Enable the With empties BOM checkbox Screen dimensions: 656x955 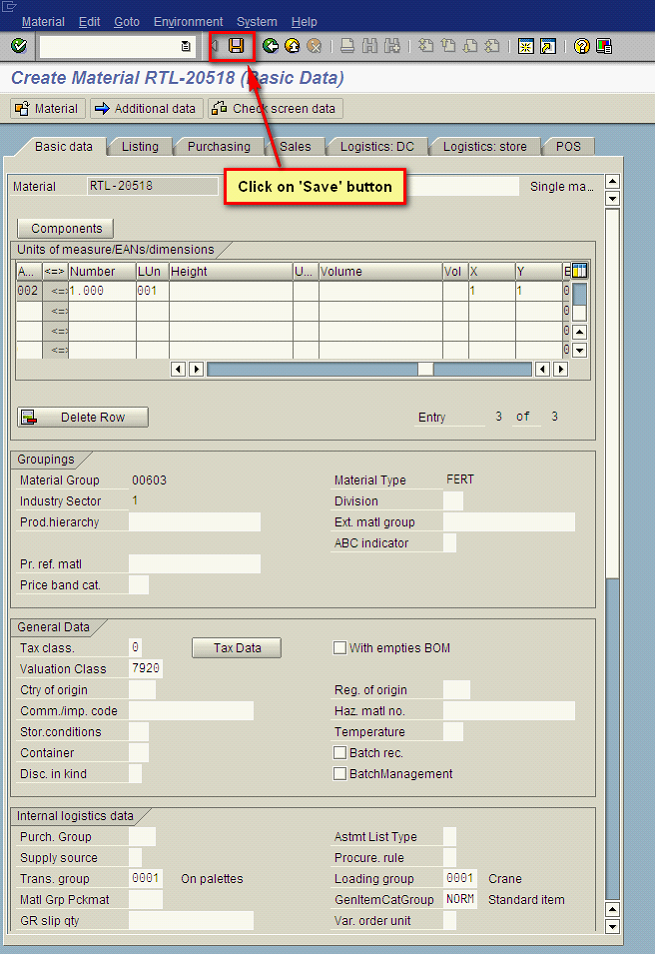(x=340, y=648)
